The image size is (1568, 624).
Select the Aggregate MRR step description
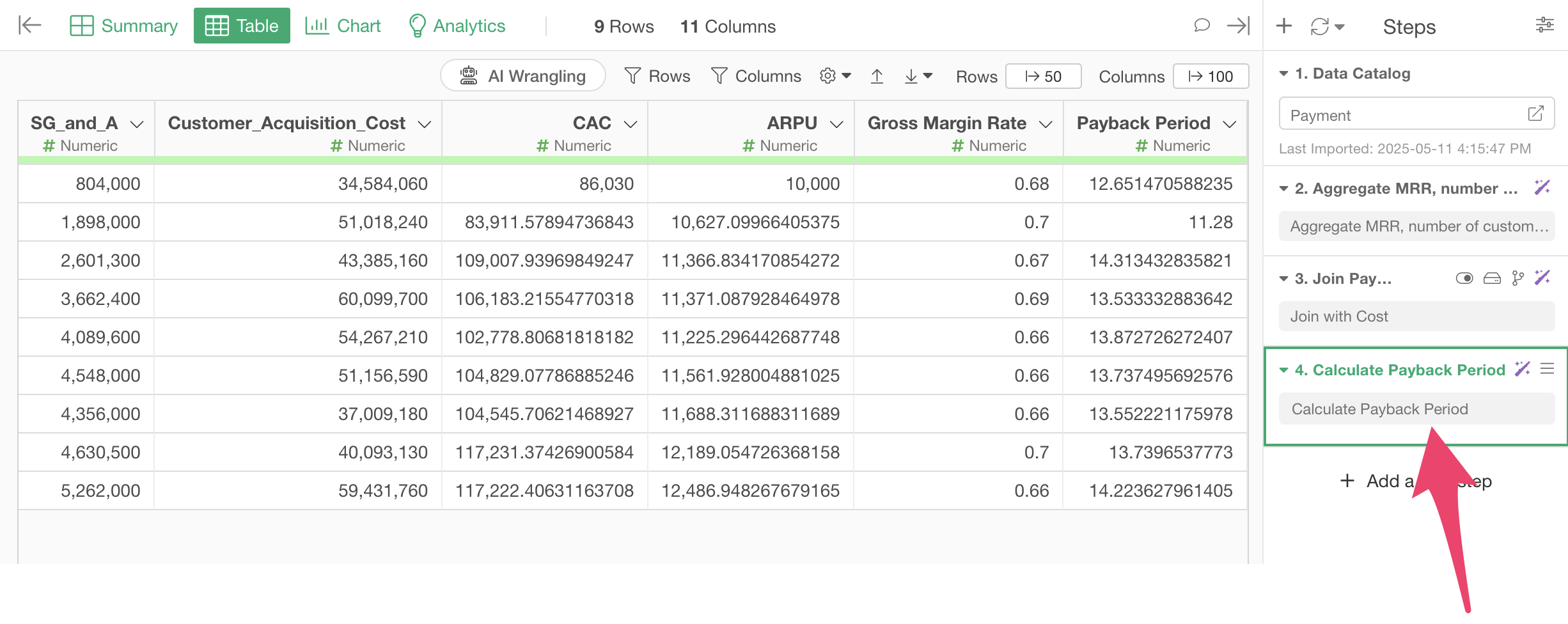(1416, 226)
